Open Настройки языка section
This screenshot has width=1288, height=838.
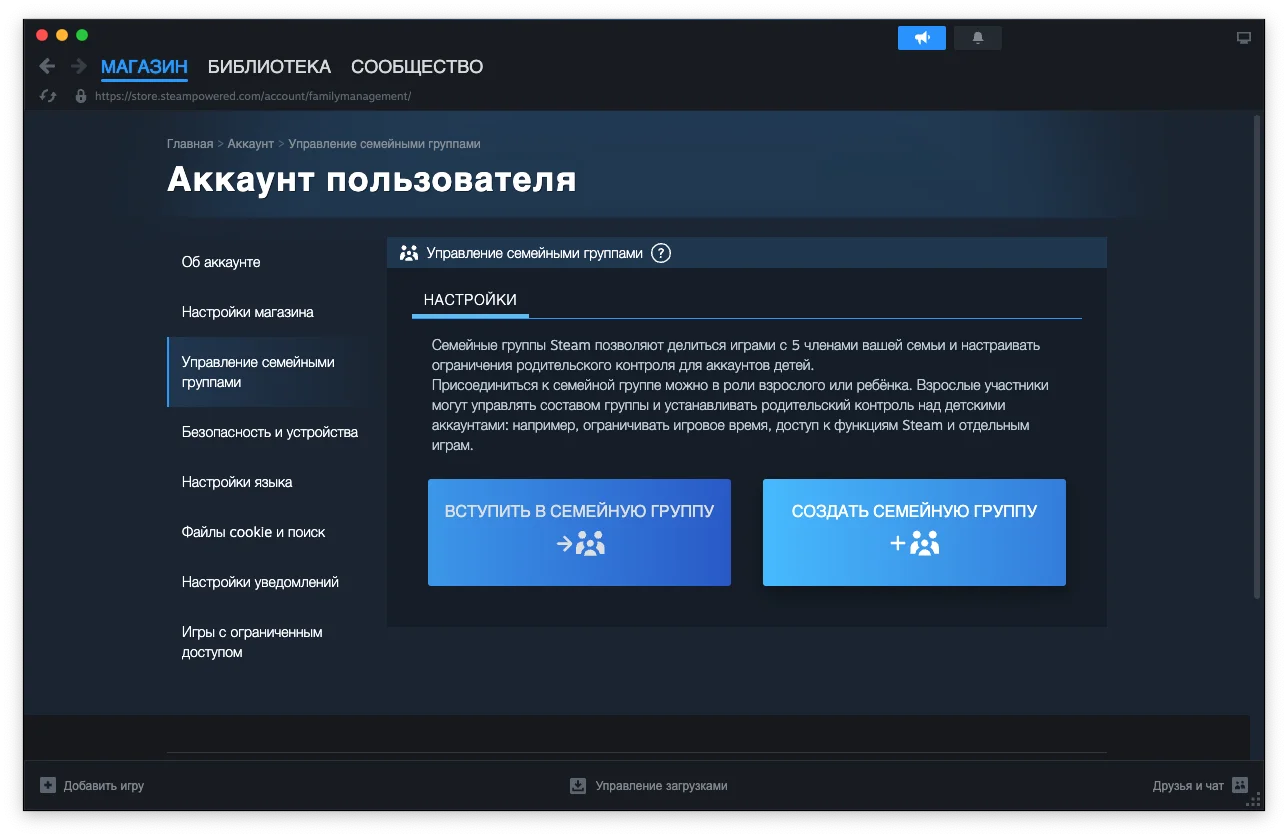tap(237, 482)
